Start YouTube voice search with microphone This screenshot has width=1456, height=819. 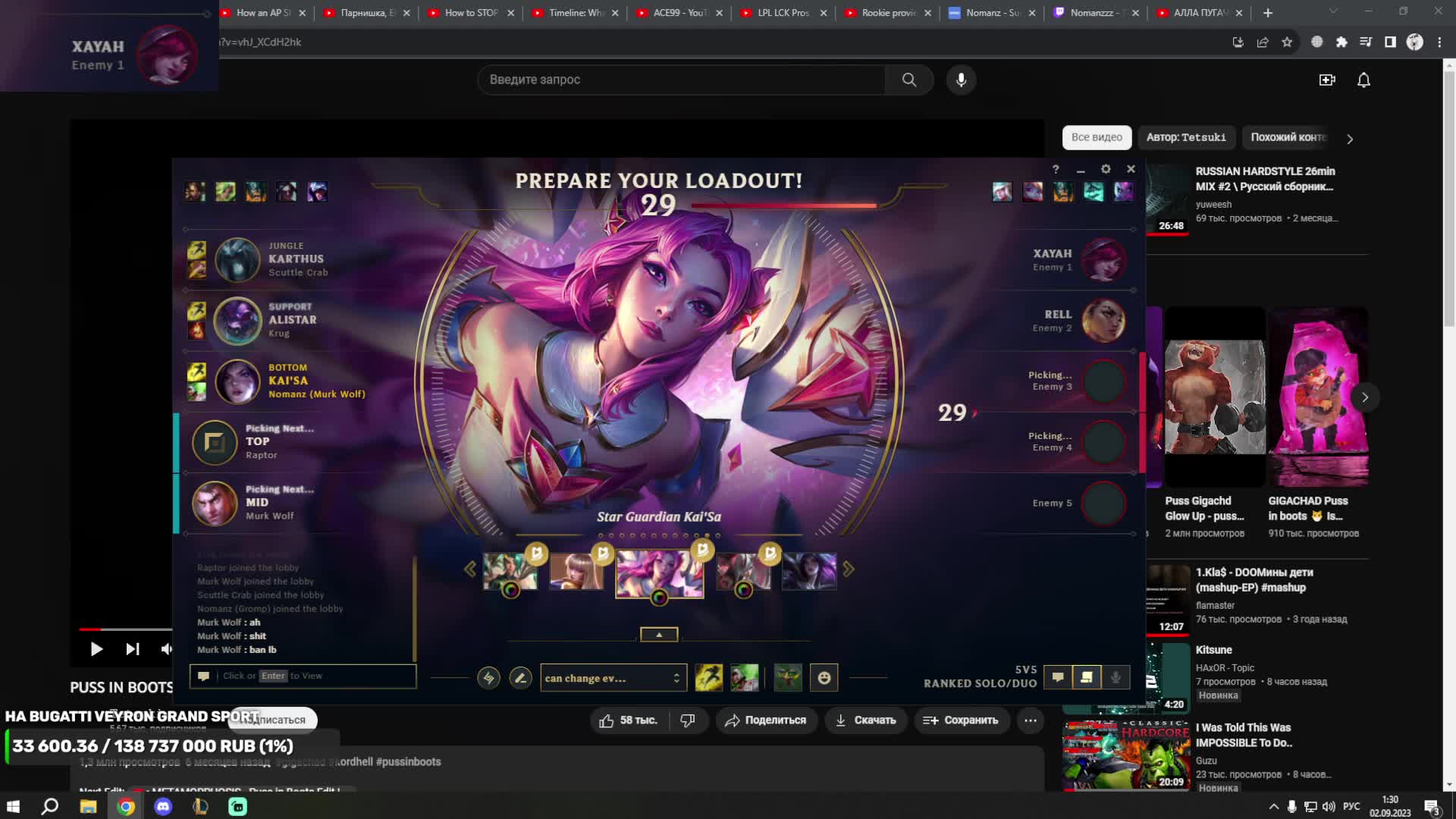click(x=961, y=80)
